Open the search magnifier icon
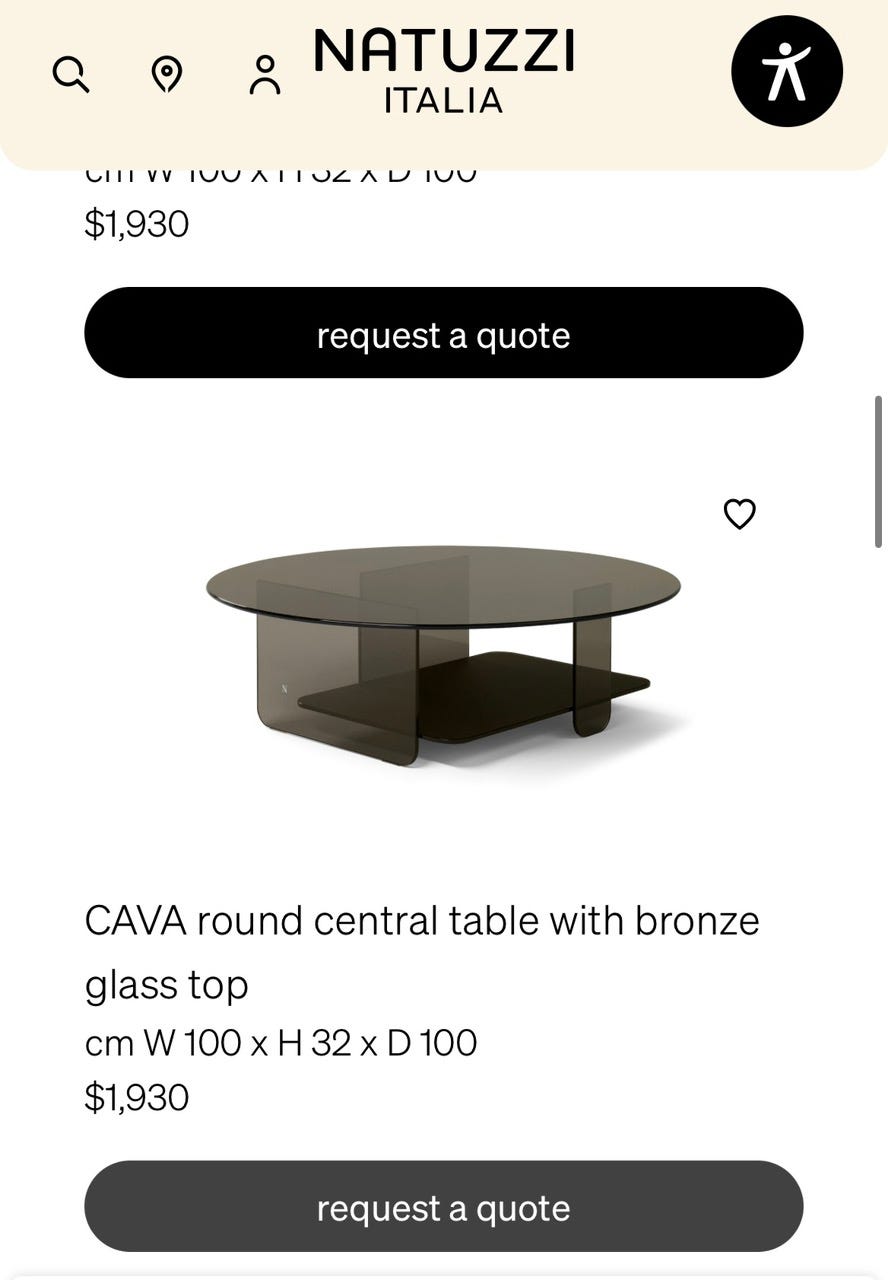The width and height of the screenshot is (888, 1280). 71,74
